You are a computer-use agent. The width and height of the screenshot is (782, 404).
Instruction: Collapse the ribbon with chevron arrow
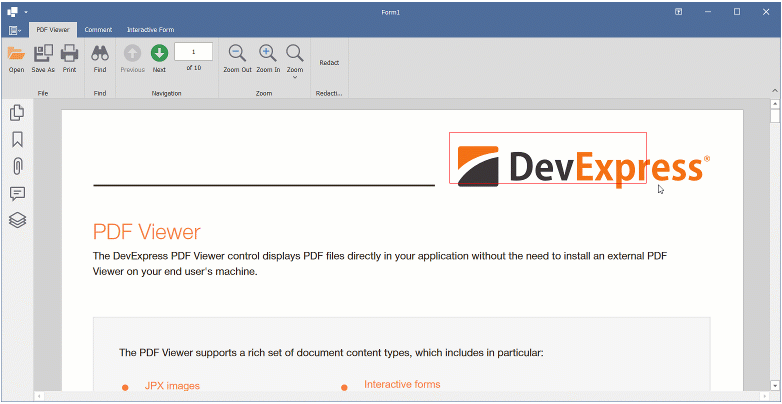click(773, 90)
